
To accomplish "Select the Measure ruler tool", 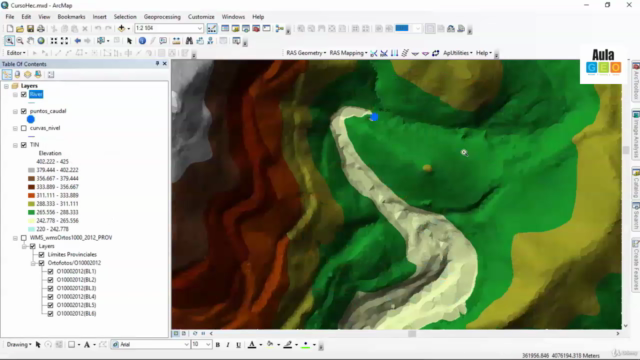I will click(176, 41).
